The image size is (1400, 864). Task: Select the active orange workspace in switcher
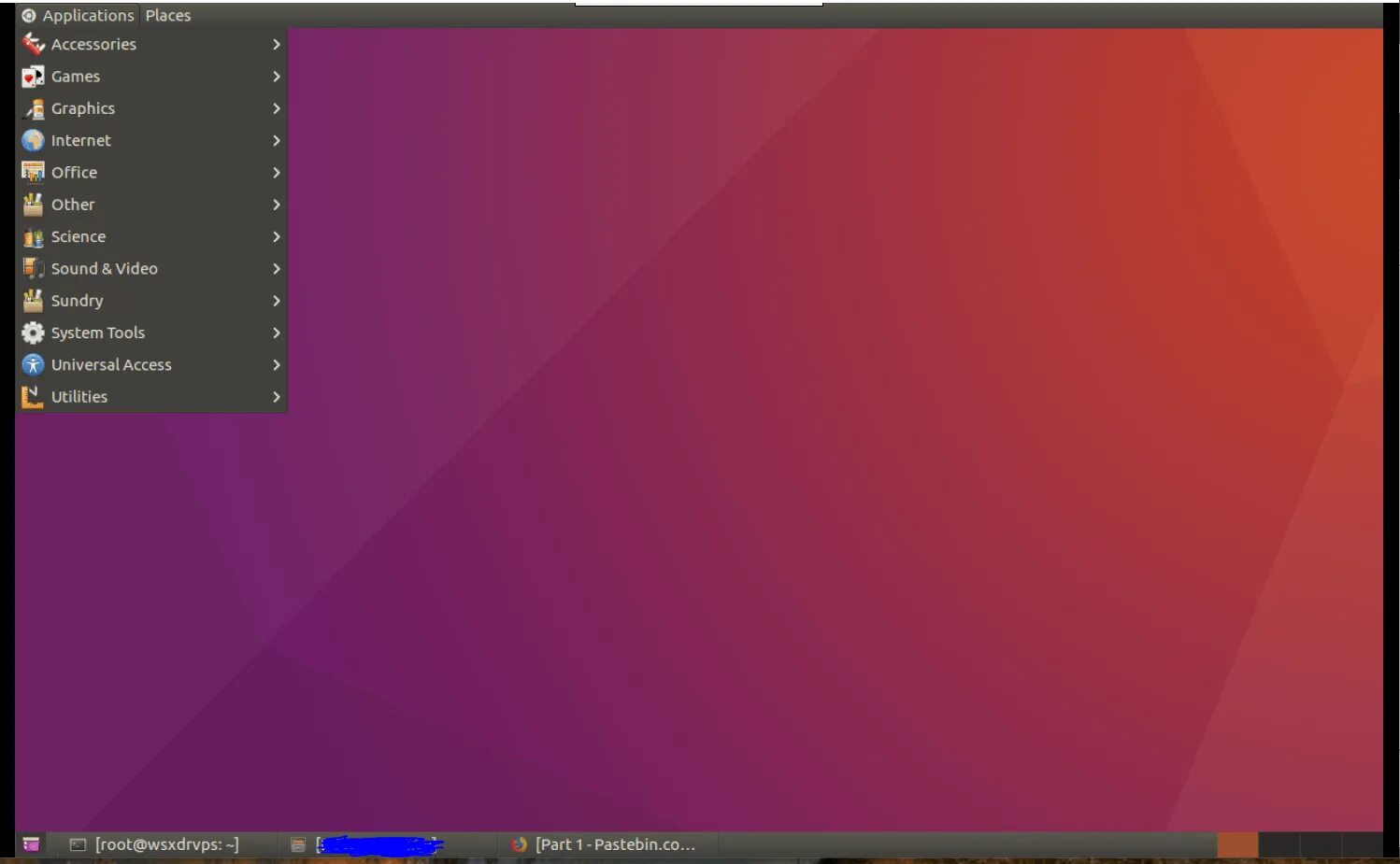click(1237, 844)
